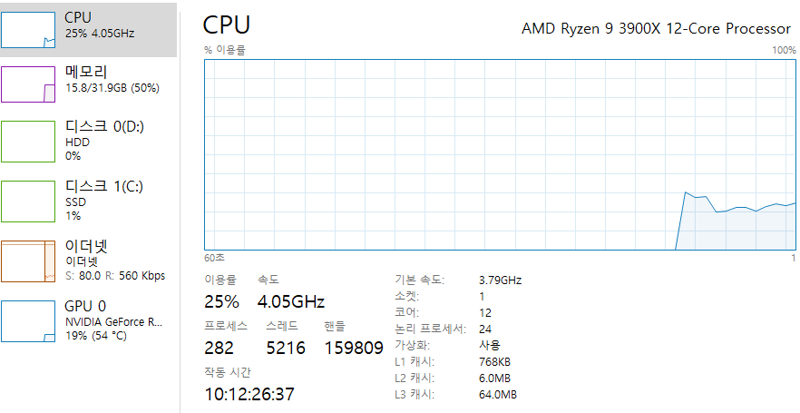
Task: Select the CPU mini graph thumbnail
Action: [x=28, y=30]
